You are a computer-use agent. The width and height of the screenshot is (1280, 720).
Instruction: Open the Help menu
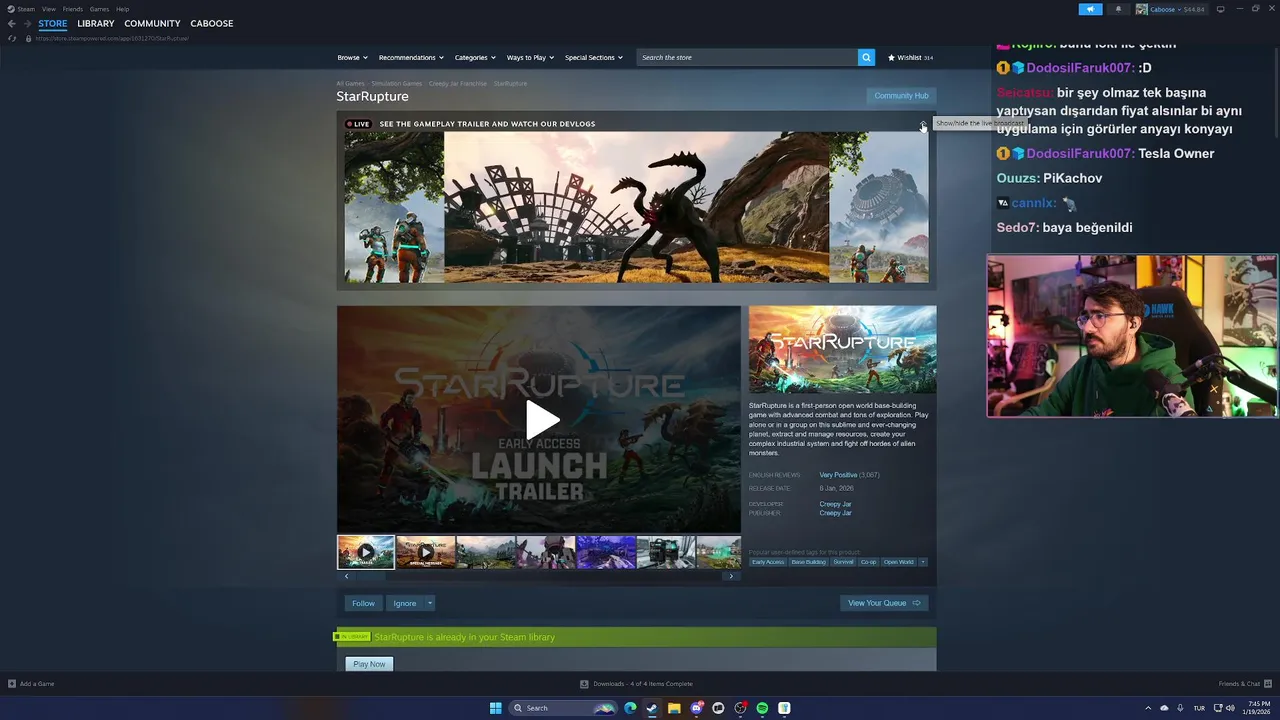click(x=122, y=9)
